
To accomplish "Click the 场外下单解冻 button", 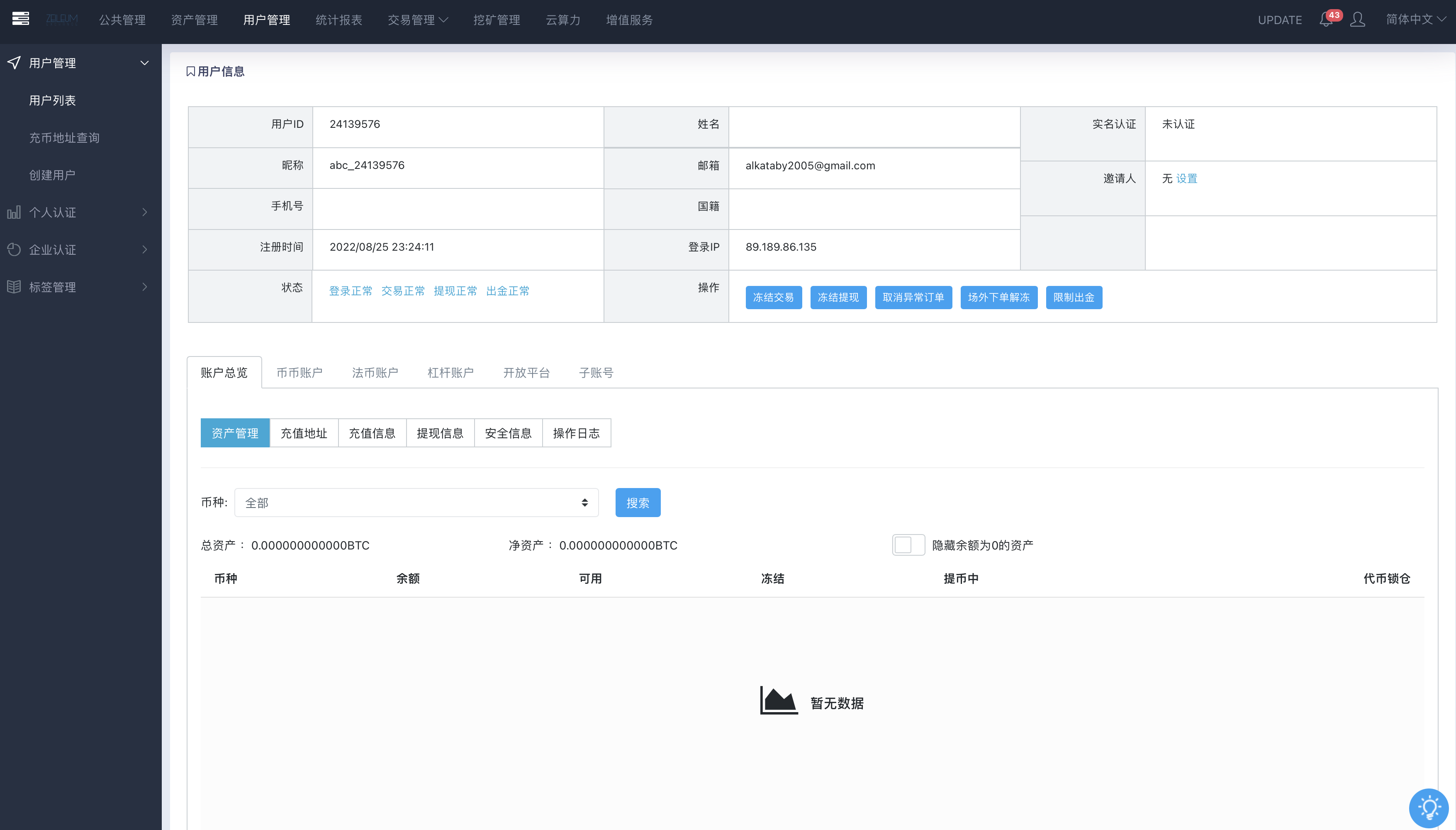I will [999, 298].
